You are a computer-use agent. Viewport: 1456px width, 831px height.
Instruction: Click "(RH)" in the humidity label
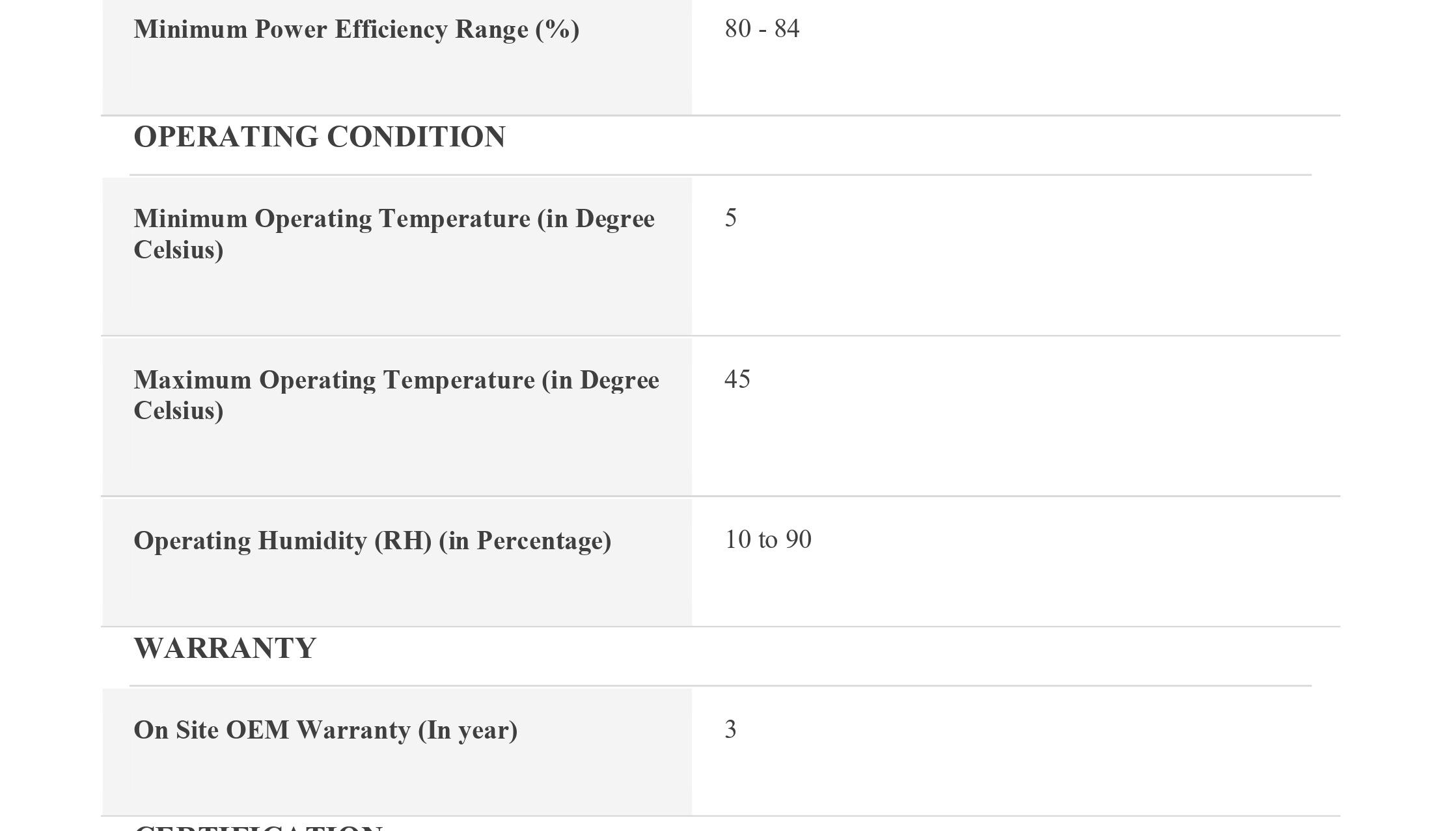(403, 541)
